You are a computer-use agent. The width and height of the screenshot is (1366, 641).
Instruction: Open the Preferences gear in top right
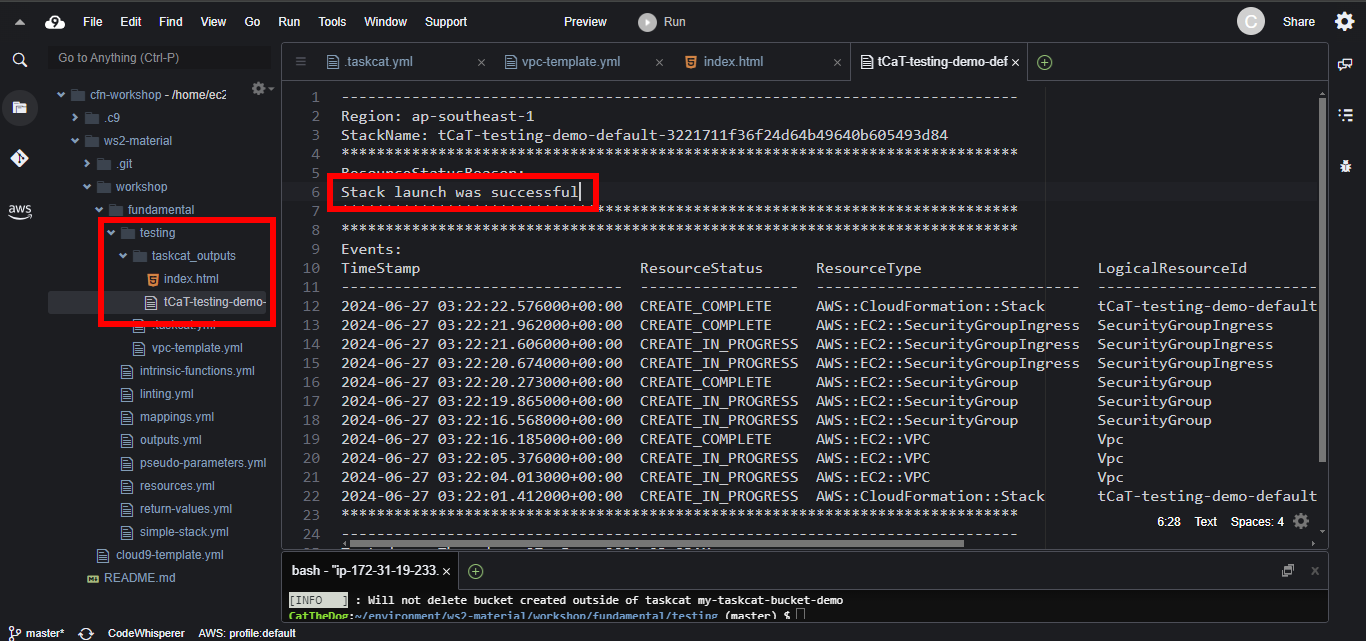coord(1344,21)
